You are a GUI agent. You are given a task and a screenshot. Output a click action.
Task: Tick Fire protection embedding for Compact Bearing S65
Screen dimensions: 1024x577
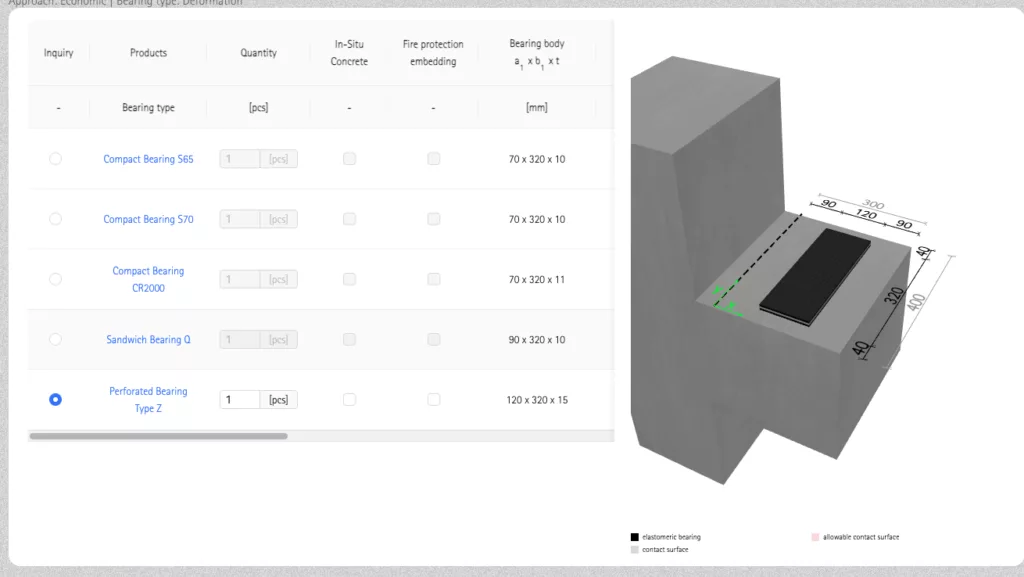click(434, 159)
